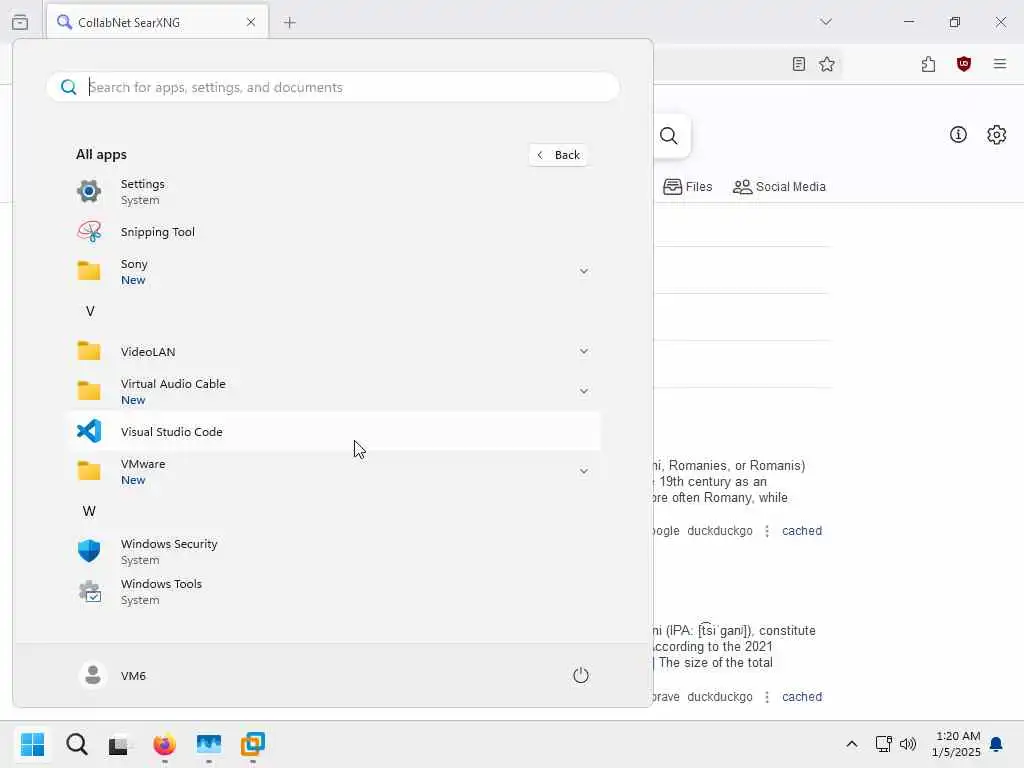The height and width of the screenshot is (768, 1024).
Task: Switch to the Files search category
Action: [688, 187]
